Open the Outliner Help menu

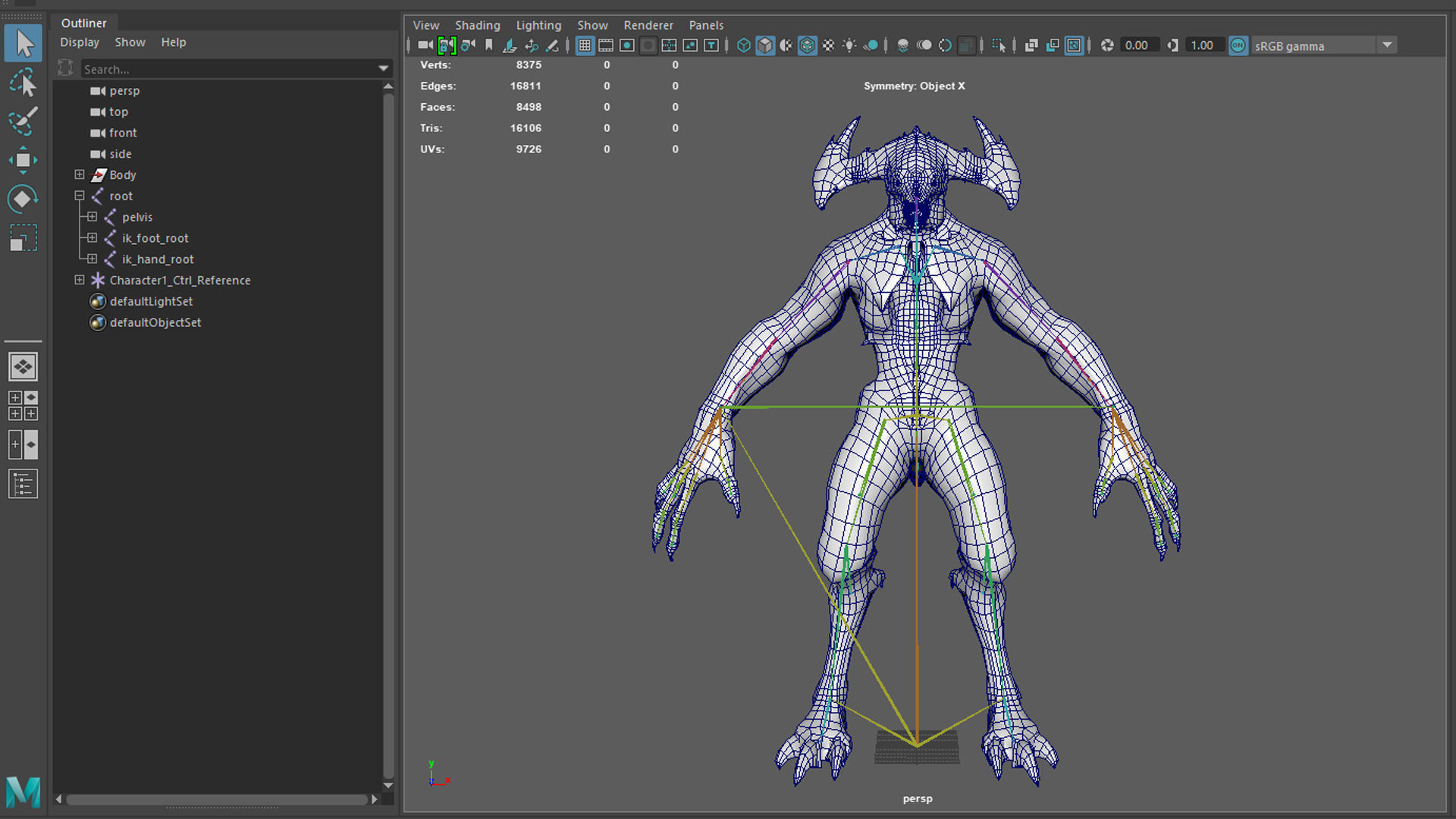click(173, 42)
